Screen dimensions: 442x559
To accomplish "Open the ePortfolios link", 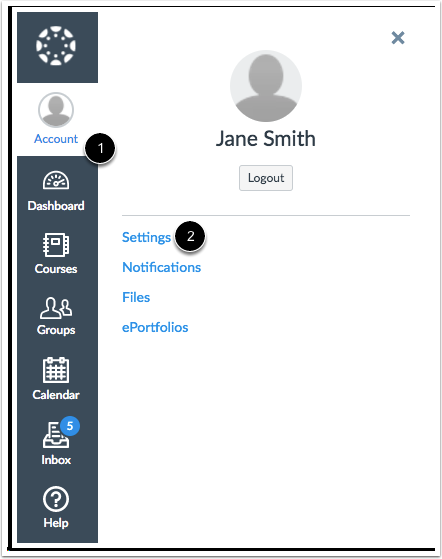I will tap(155, 327).
